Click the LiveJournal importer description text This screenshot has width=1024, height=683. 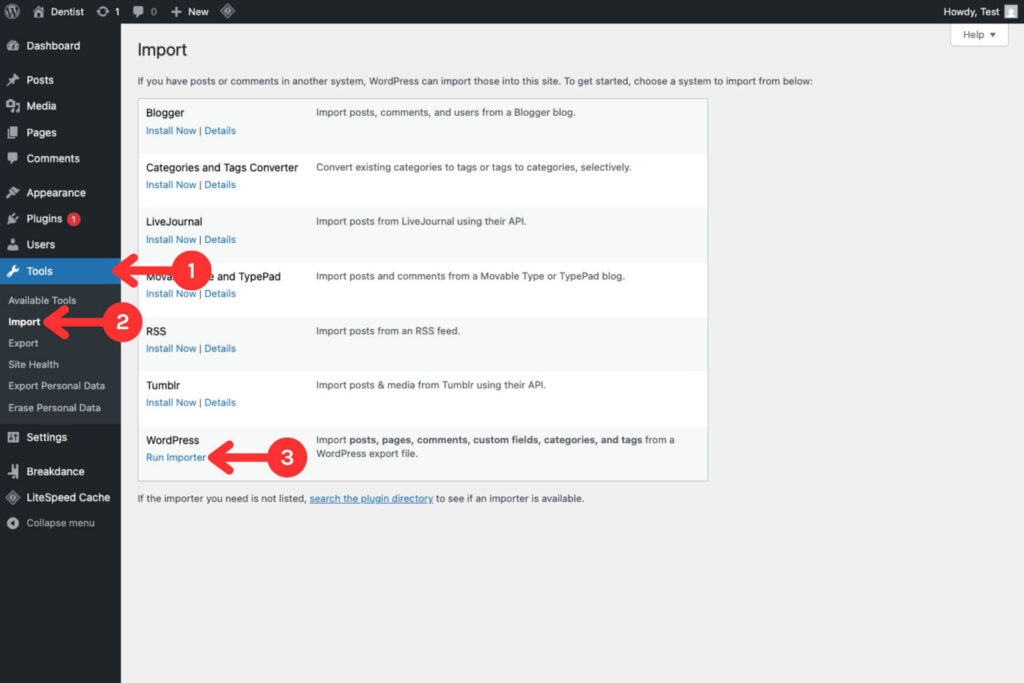click(421, 221)
